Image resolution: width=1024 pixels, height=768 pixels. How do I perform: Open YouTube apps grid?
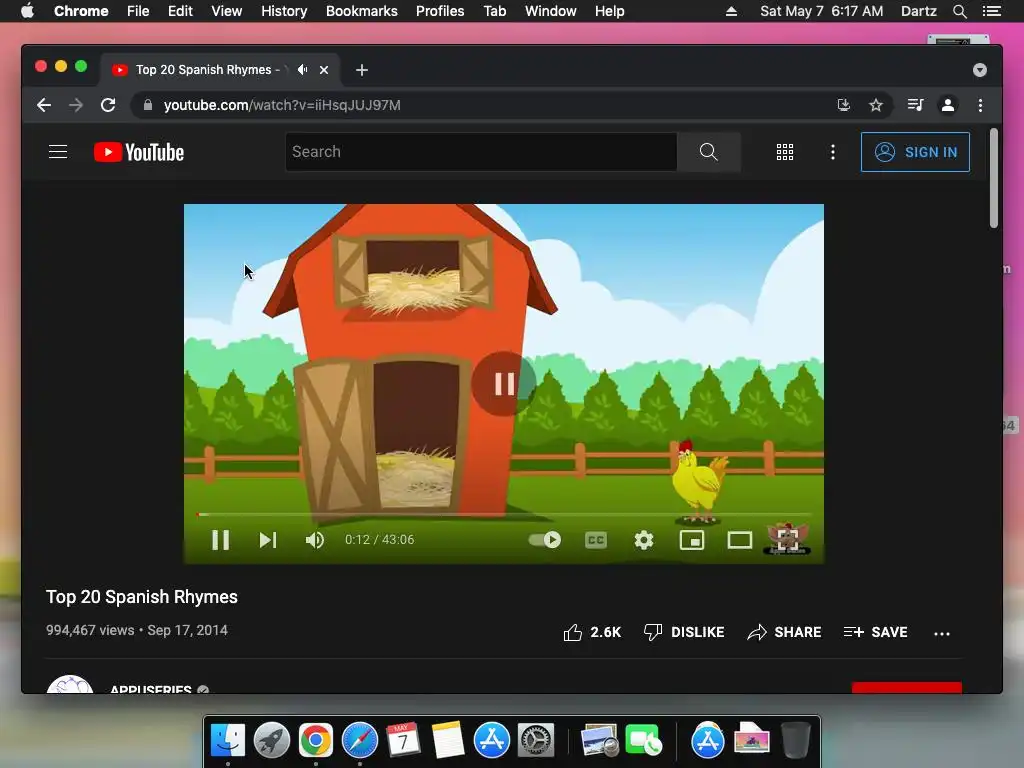click(x=785, y=152)
